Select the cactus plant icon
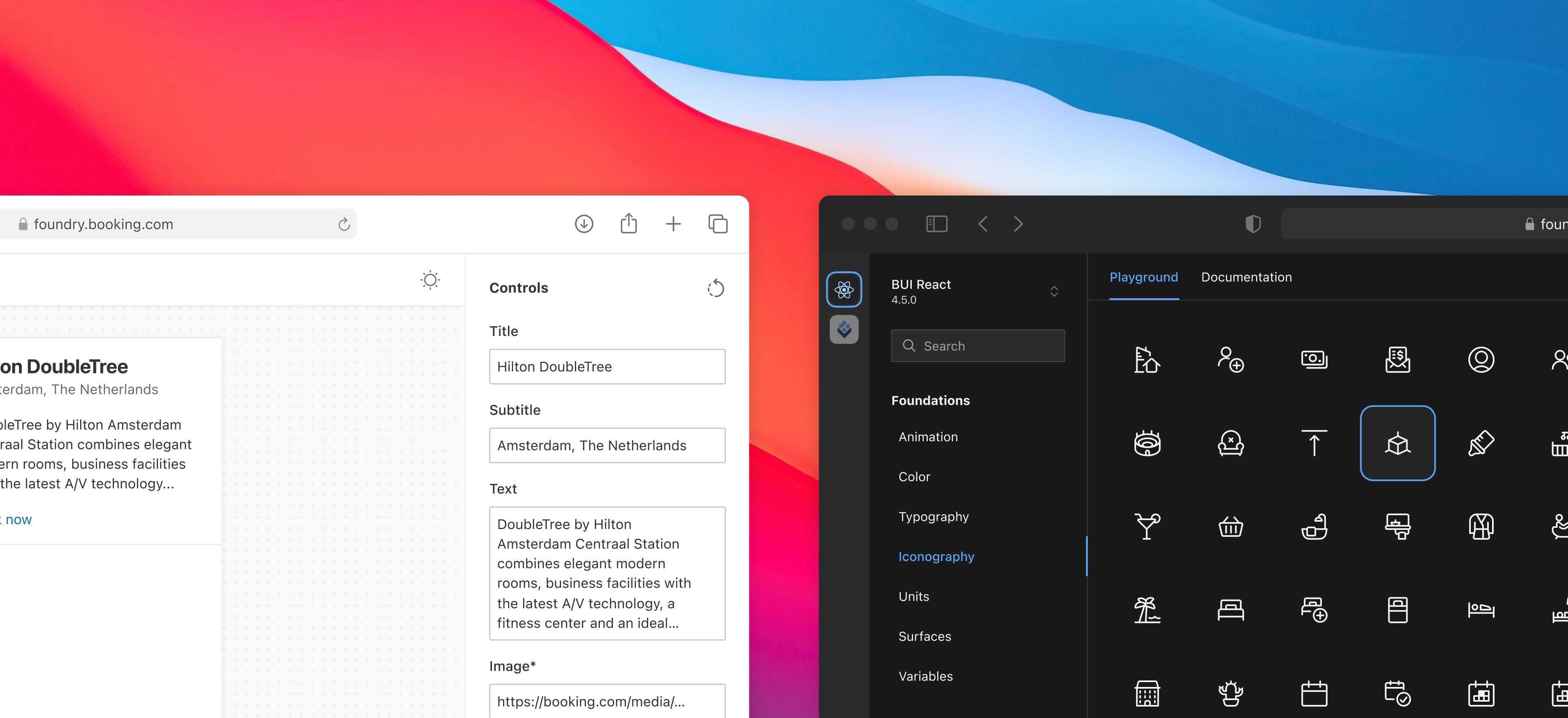The image size is (1568, 718). pyautogui.click(x=1230, y=693)
